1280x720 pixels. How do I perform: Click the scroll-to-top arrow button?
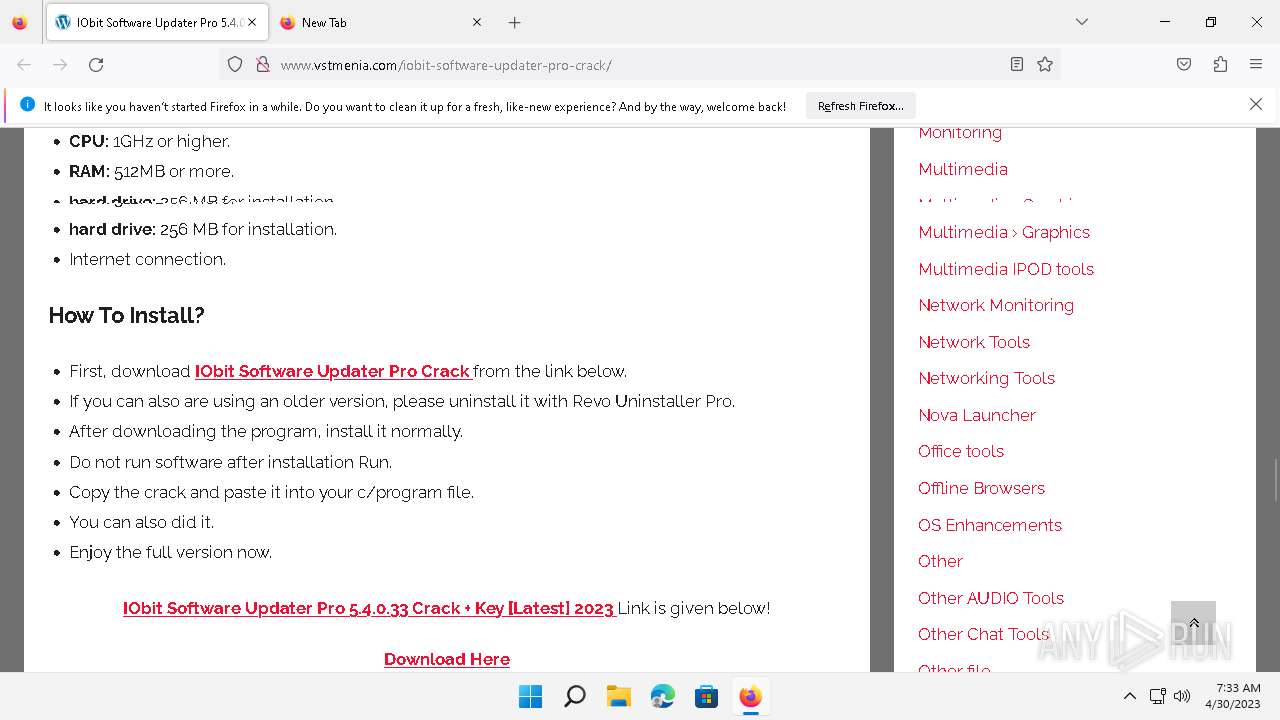tap(1193, 623)
